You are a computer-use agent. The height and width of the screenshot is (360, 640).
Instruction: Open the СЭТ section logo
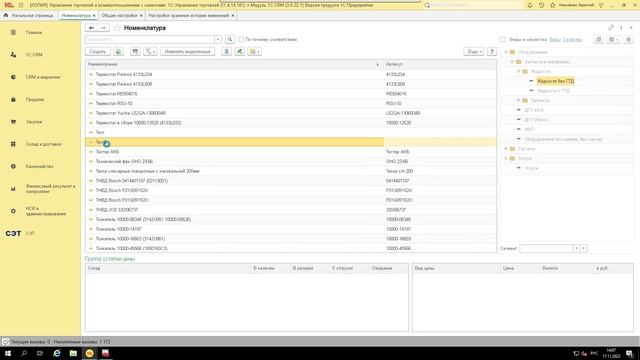[x=13, y=233]
